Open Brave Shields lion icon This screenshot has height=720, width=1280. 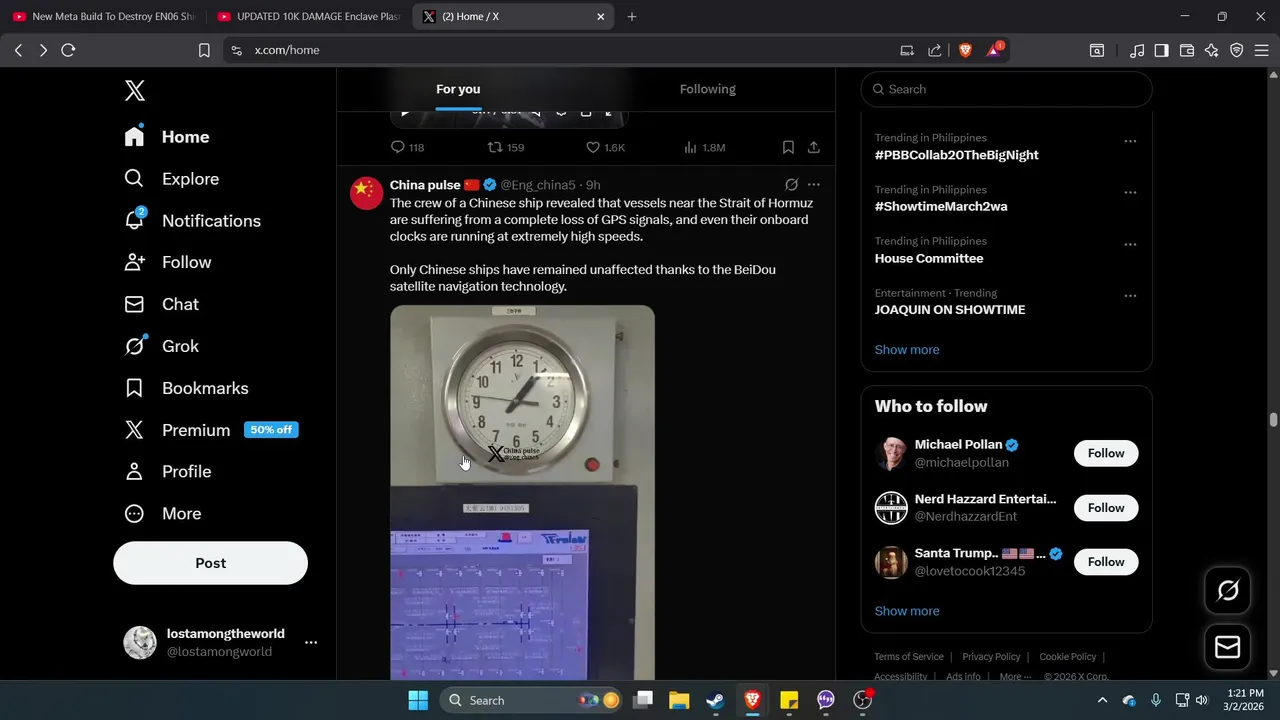[965, 50]
